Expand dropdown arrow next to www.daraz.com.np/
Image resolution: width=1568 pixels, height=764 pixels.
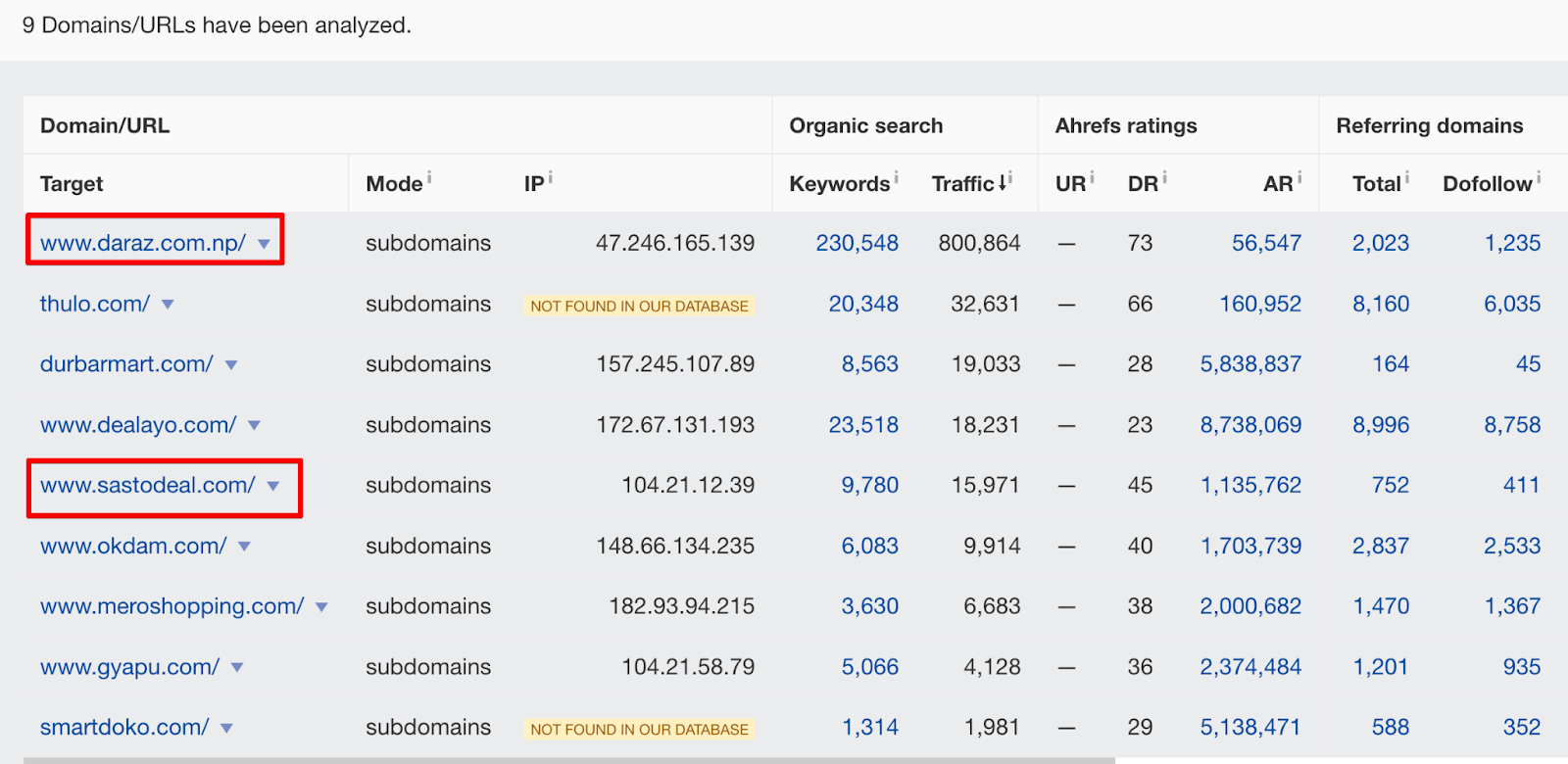pyautogui.click(x=264, y=244)
